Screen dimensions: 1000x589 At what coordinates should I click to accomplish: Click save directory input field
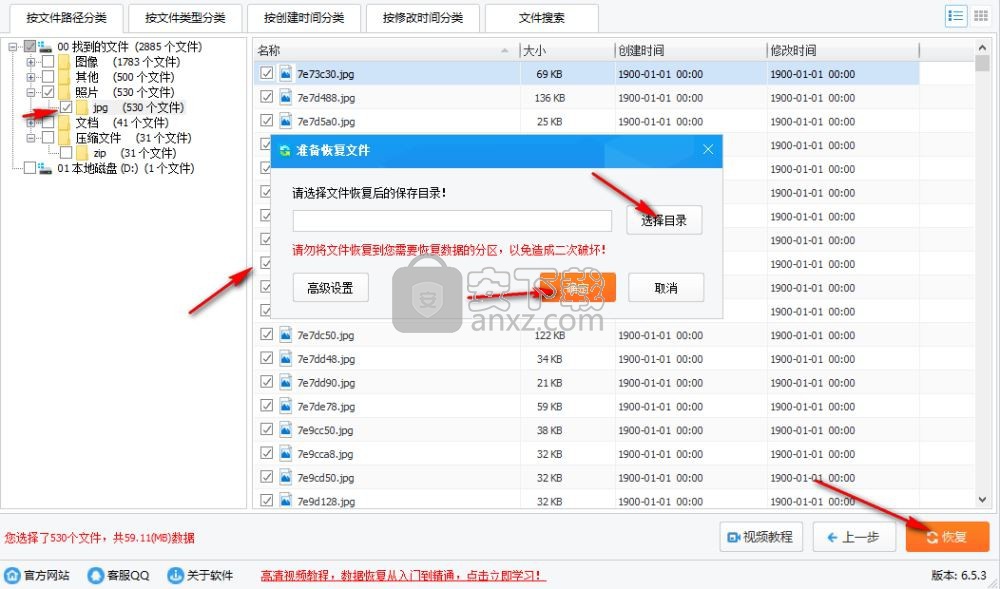(452, 221)
